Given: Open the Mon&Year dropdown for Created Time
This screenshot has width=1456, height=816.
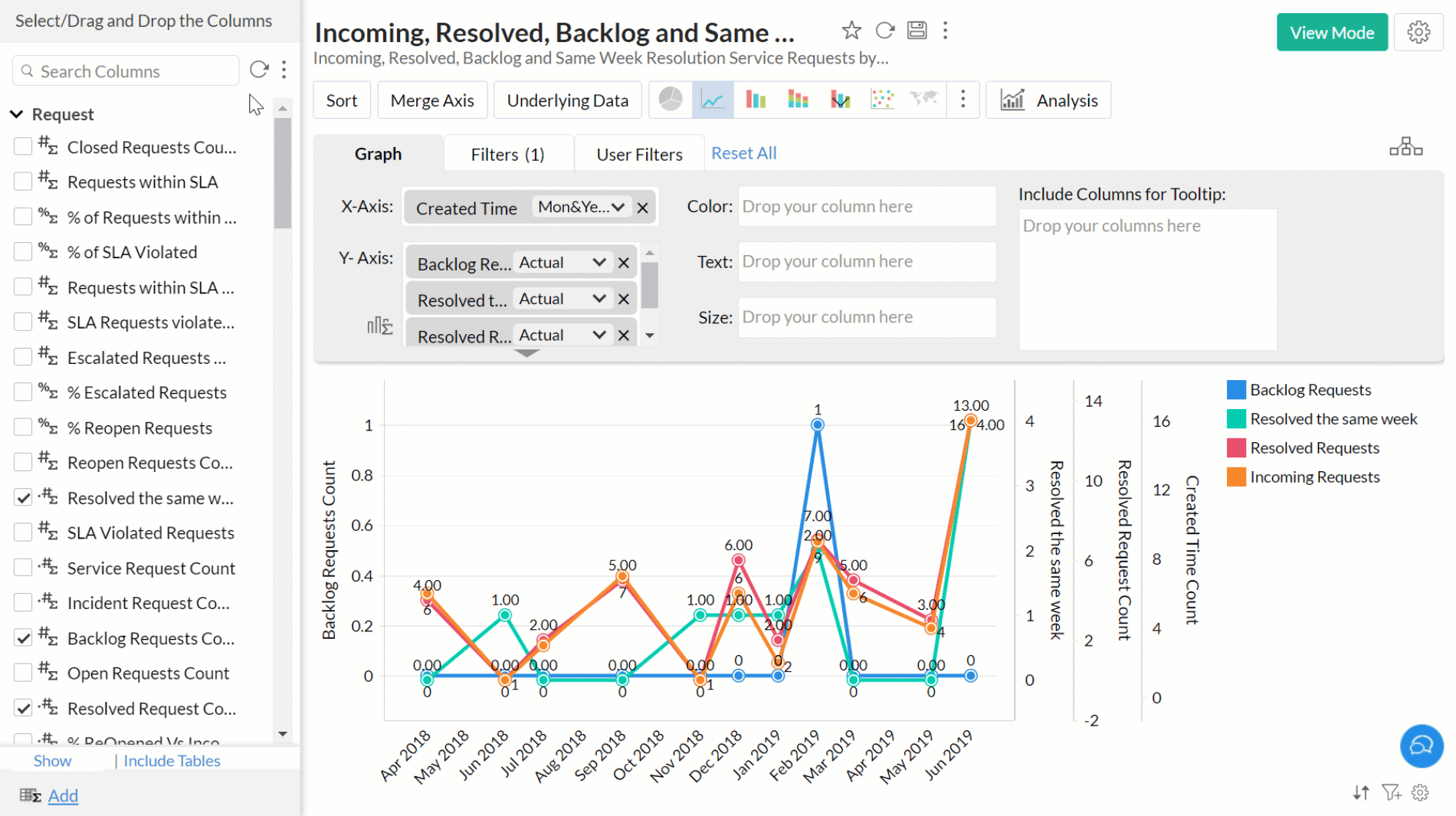Looking at the screenshot, I should click(x=581, y=207).
